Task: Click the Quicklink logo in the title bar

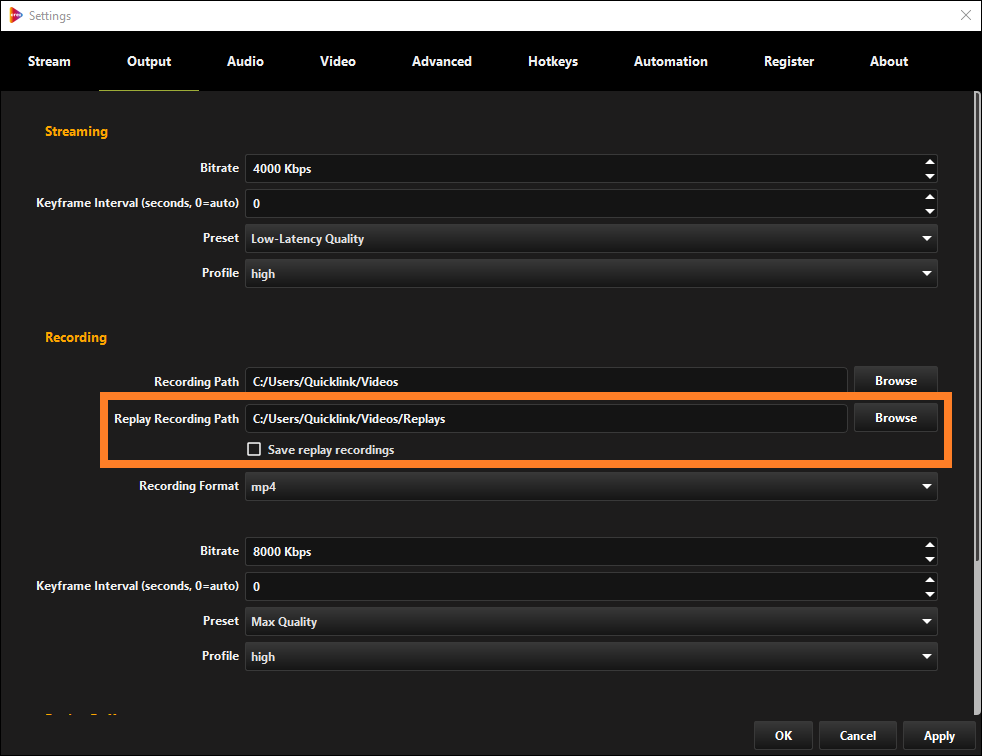Action: click(14, 15)
